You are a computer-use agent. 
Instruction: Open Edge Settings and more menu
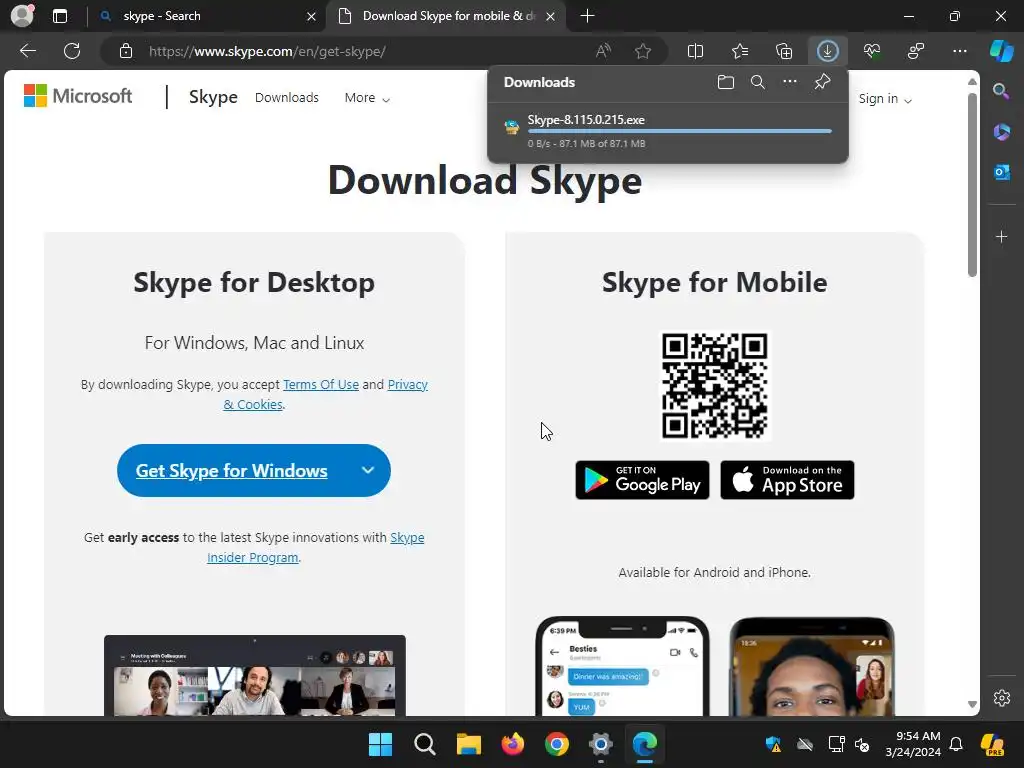pyautogui.click(x=960, y=51)
